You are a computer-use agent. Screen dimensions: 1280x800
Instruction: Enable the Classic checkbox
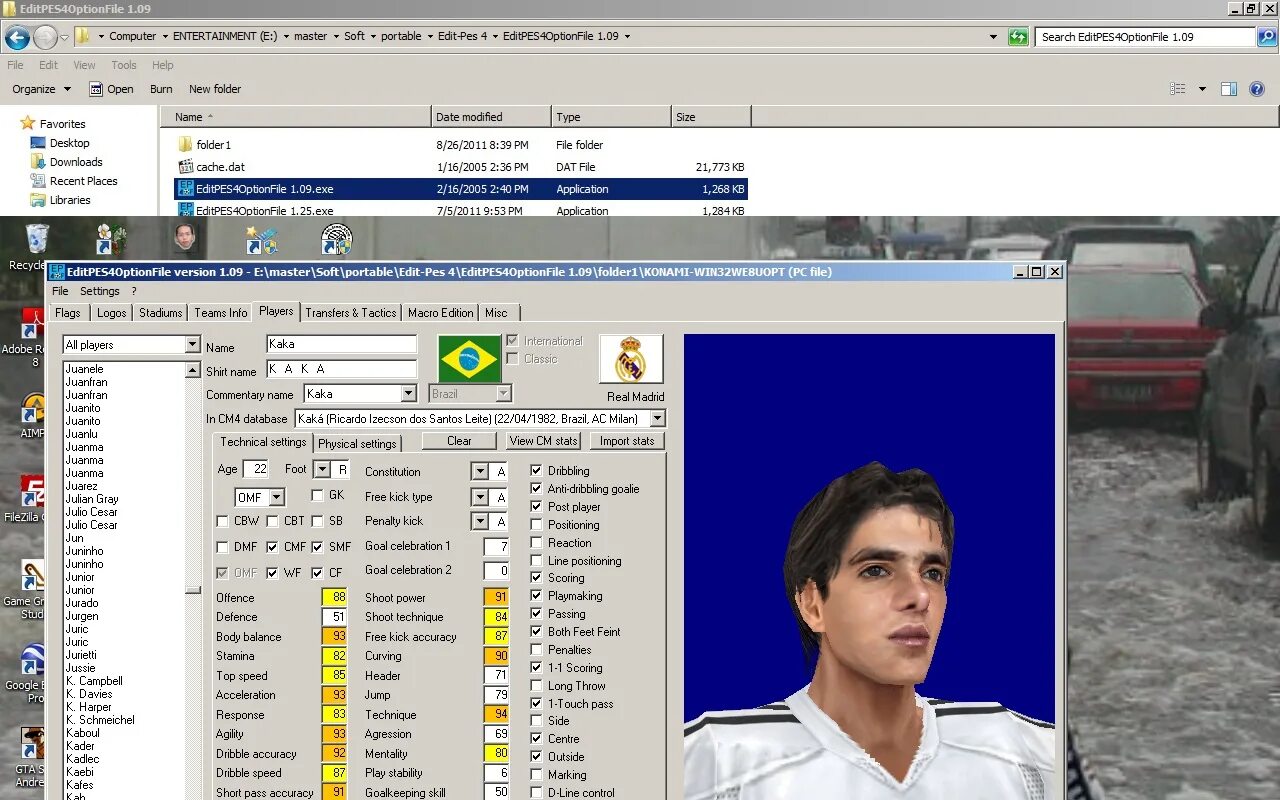point(512,359)
